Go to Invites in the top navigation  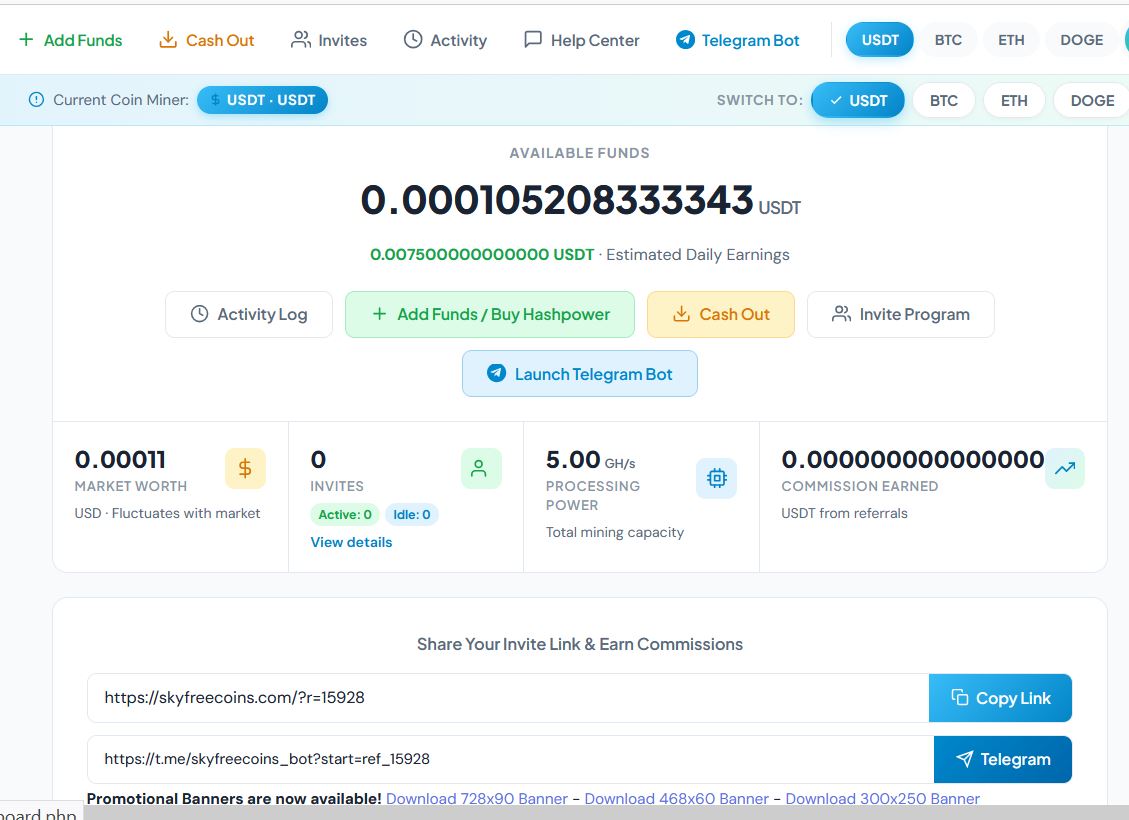point(329,40)
